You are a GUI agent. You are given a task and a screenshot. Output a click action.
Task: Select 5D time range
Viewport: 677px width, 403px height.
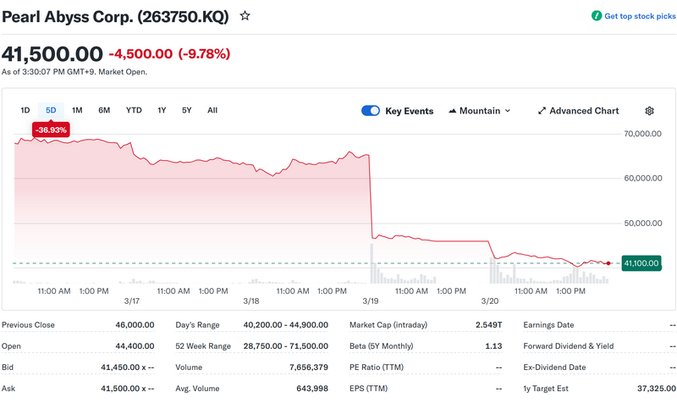[51, 111]
